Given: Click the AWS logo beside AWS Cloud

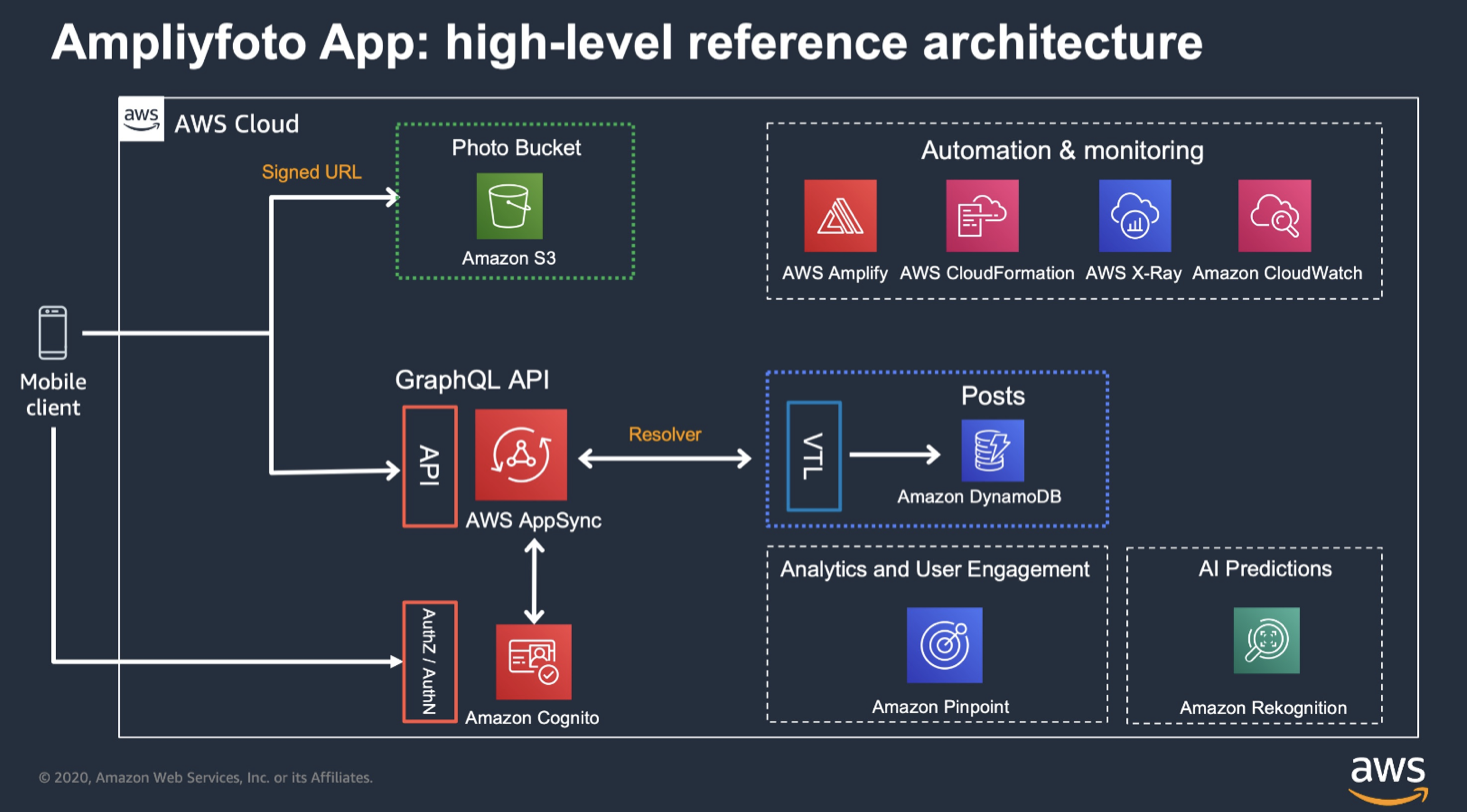Looking at the screenshot, I should 141,120.
